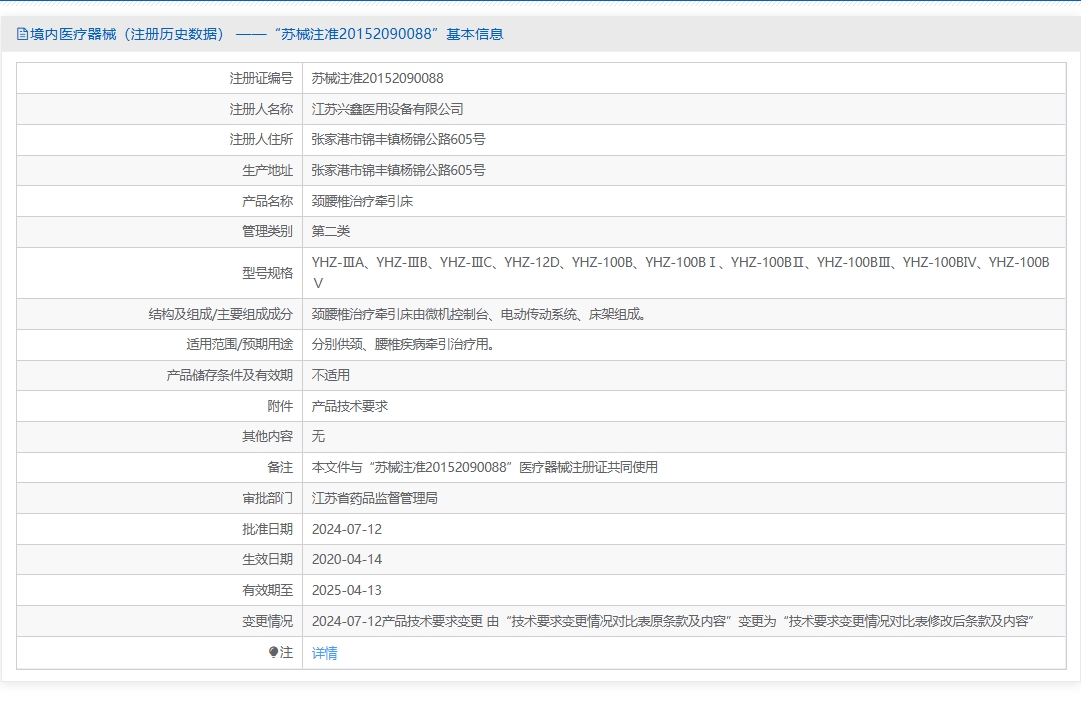Click the value 第二类
Viewport: 1081px width, 703px height.
pos(331,231)
